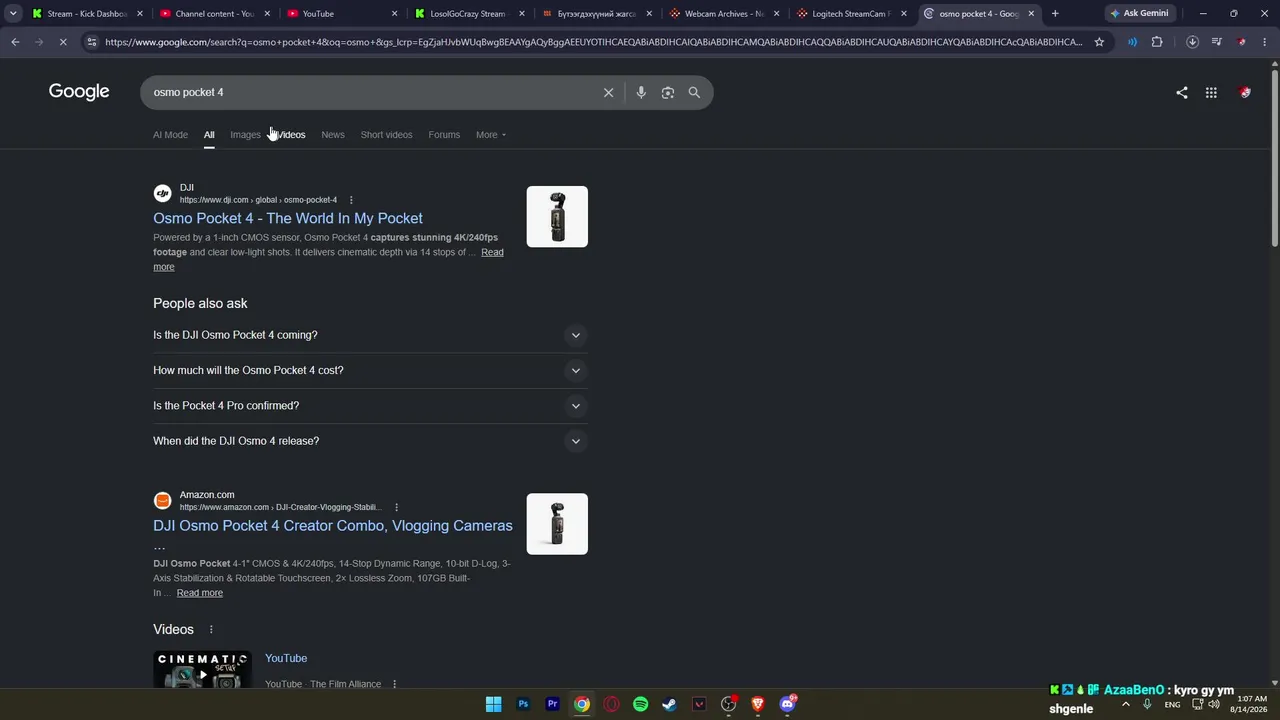Select the News search tab

pyautogui.click(x=333, y=135)
